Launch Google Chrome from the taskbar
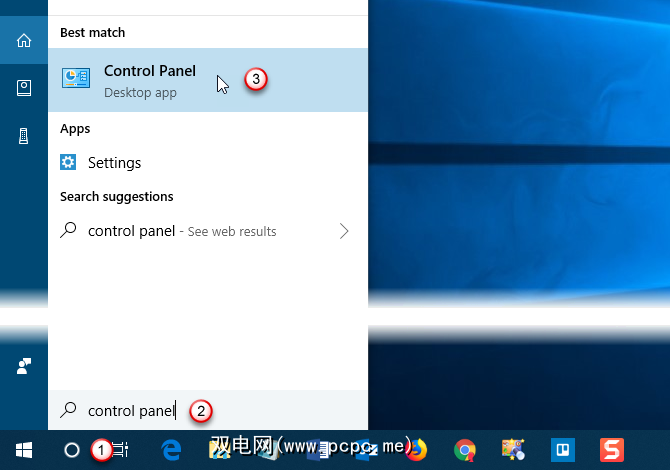 click(465, 450)
